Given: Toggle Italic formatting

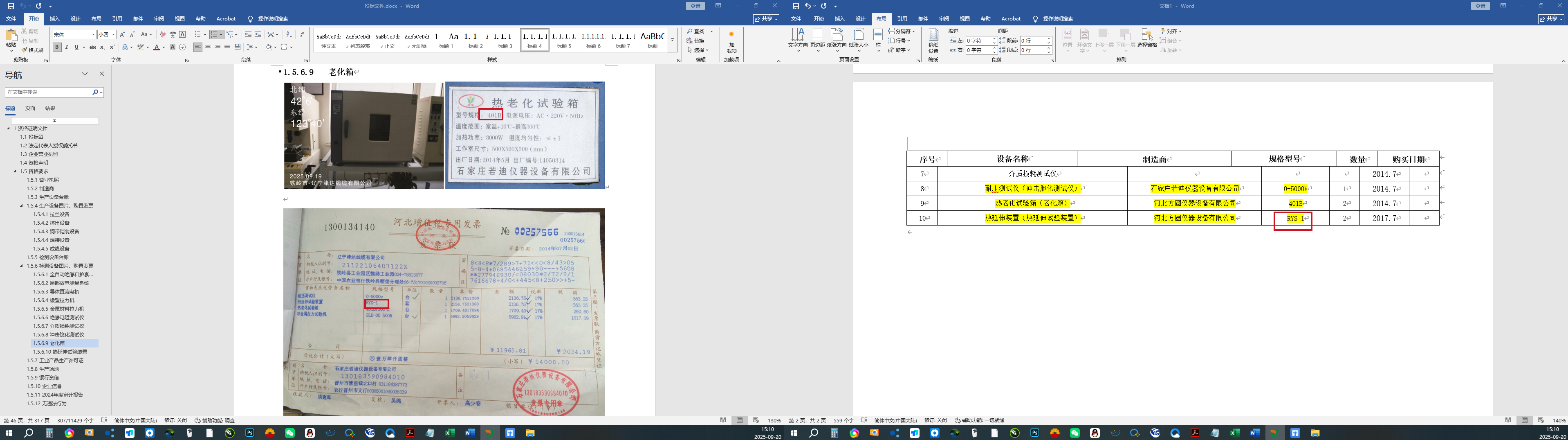Looking at the screenshot, I should [66, 47].
